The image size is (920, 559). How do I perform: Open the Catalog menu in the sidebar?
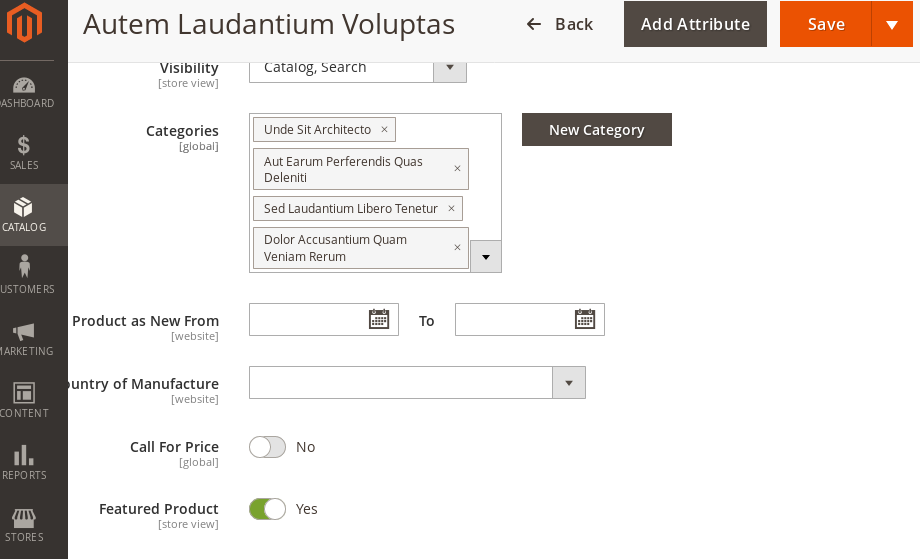(x=24, y=215)
